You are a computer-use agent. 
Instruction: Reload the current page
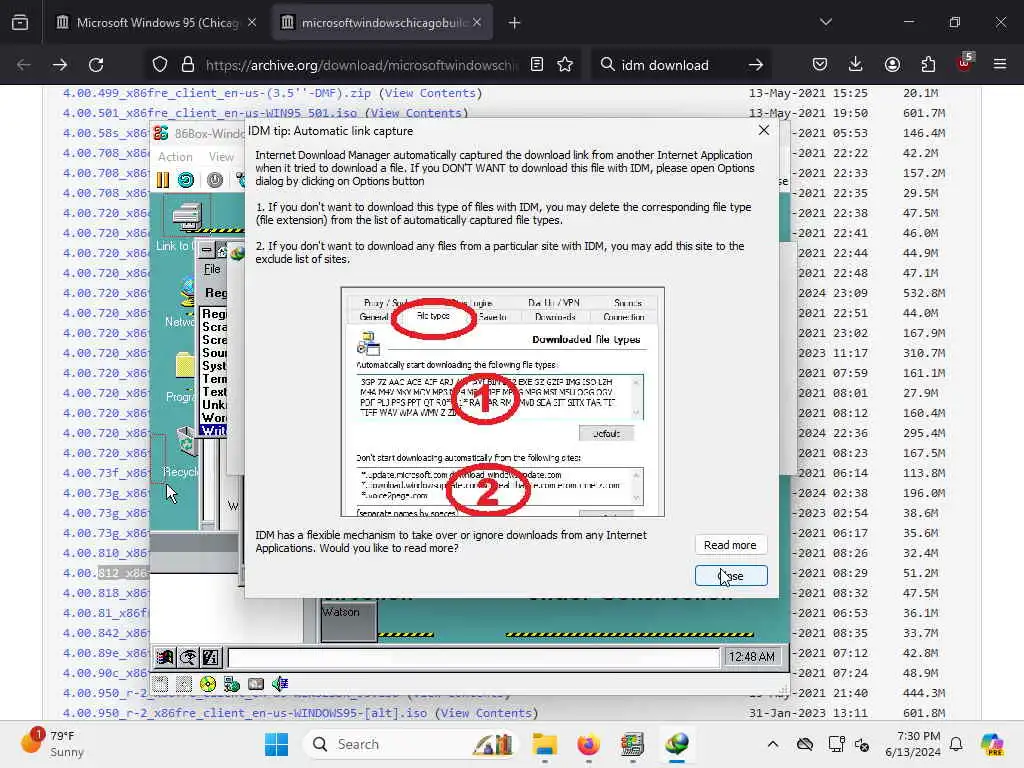[96, 65]
